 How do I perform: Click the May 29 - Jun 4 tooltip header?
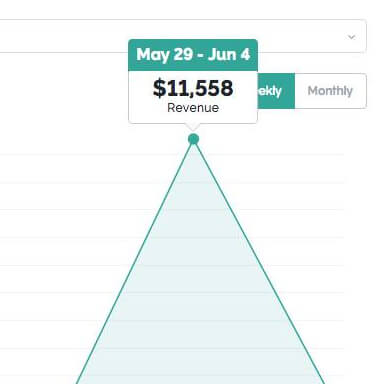pyautogui.click(x=193, y=55)
